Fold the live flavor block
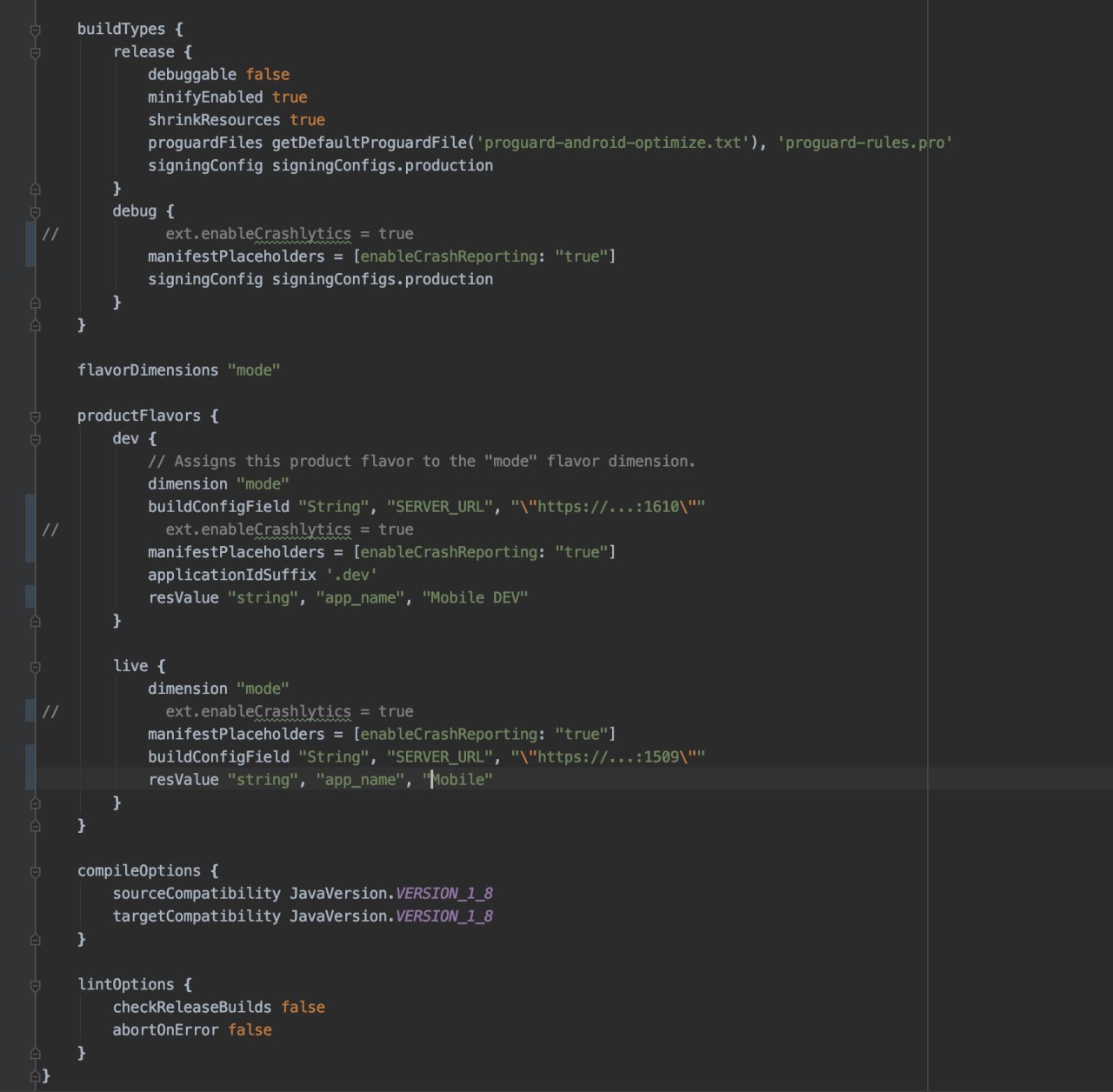 point(36,667)
